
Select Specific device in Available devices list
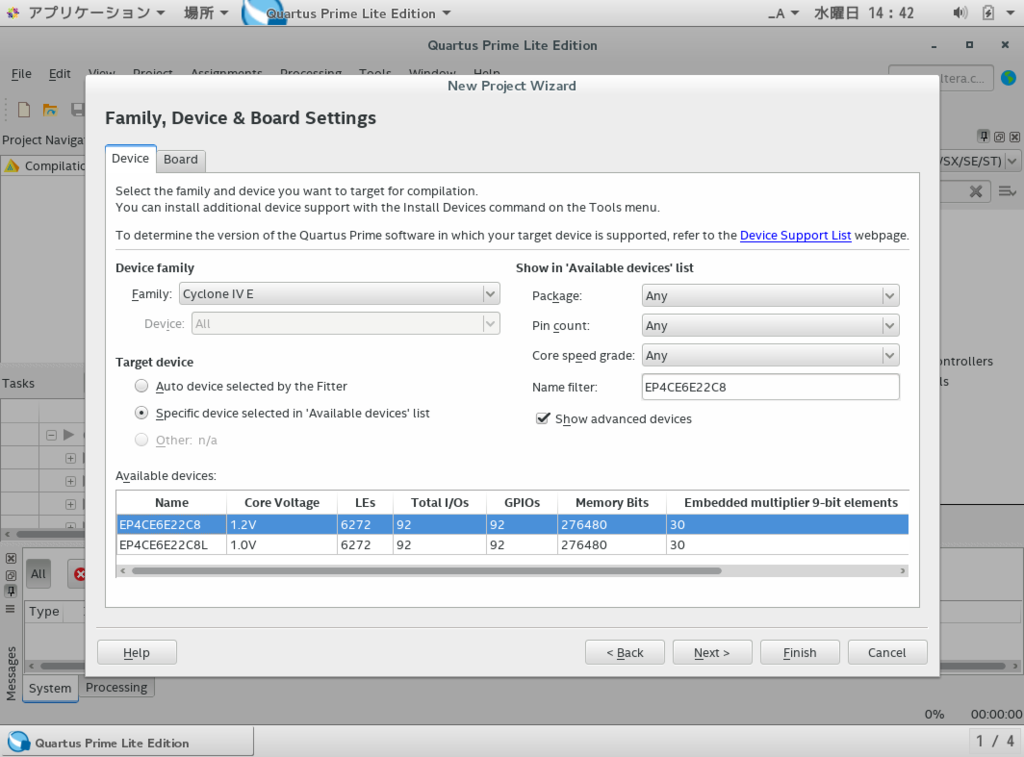(x=141, y=413)
